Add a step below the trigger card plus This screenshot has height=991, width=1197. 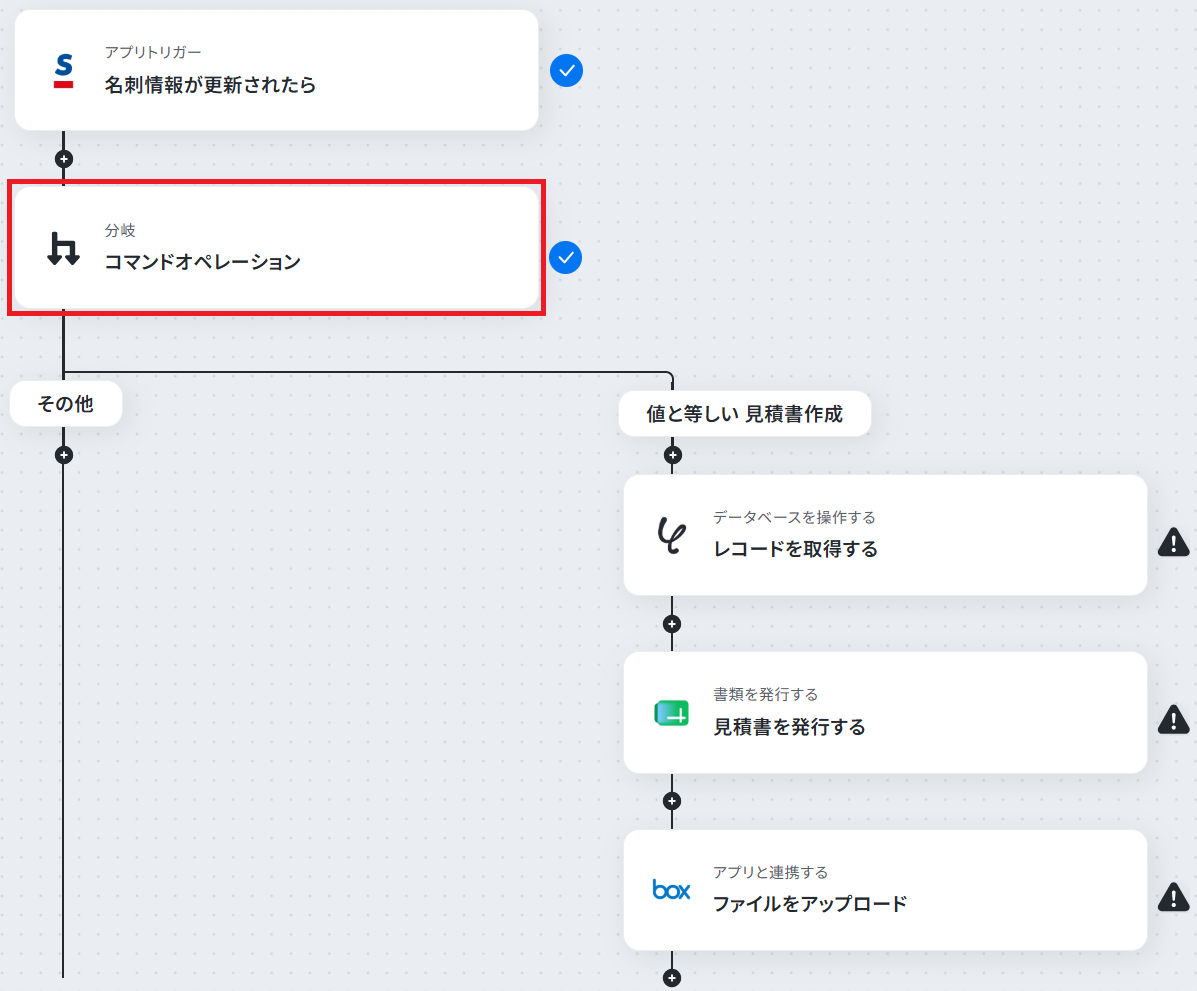pos(64,159)
